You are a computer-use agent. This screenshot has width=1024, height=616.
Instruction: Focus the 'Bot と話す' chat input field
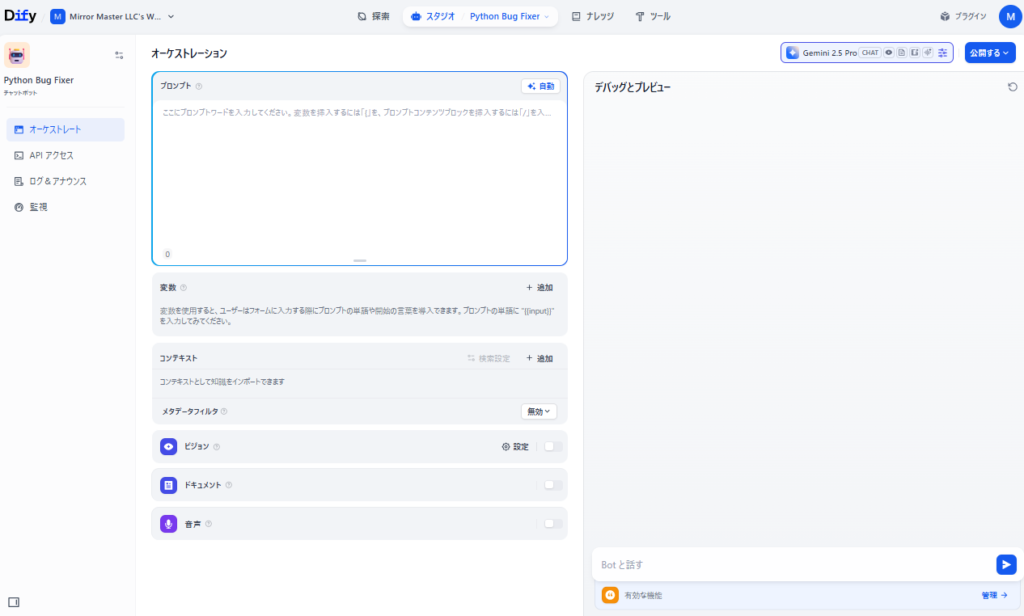click(790, 565)
